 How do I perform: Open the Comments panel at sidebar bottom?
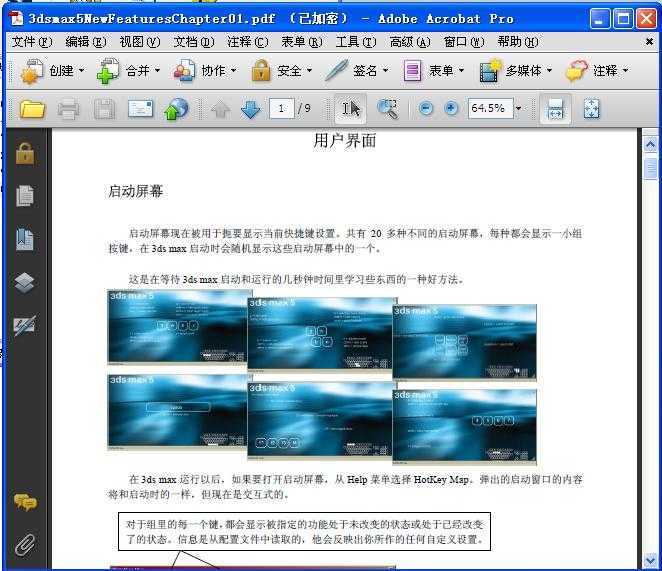coord(25,502)
